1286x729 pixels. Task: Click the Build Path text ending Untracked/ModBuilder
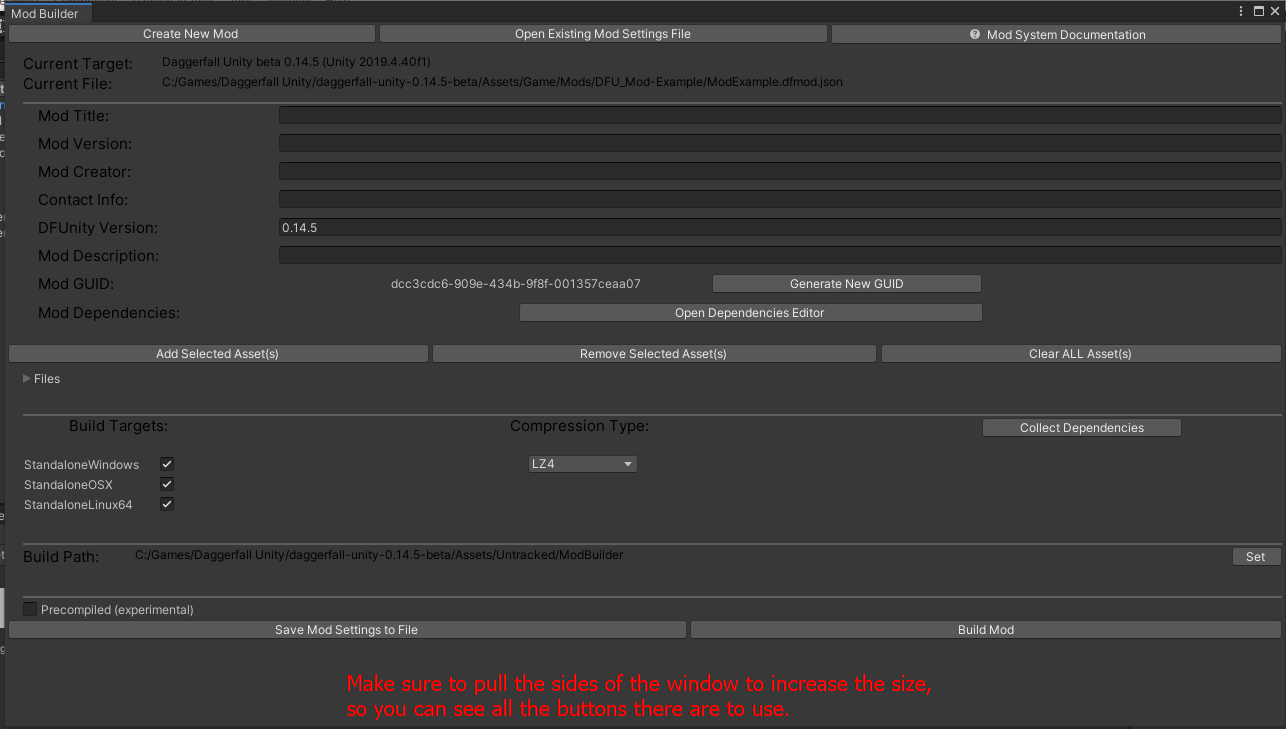379,555
